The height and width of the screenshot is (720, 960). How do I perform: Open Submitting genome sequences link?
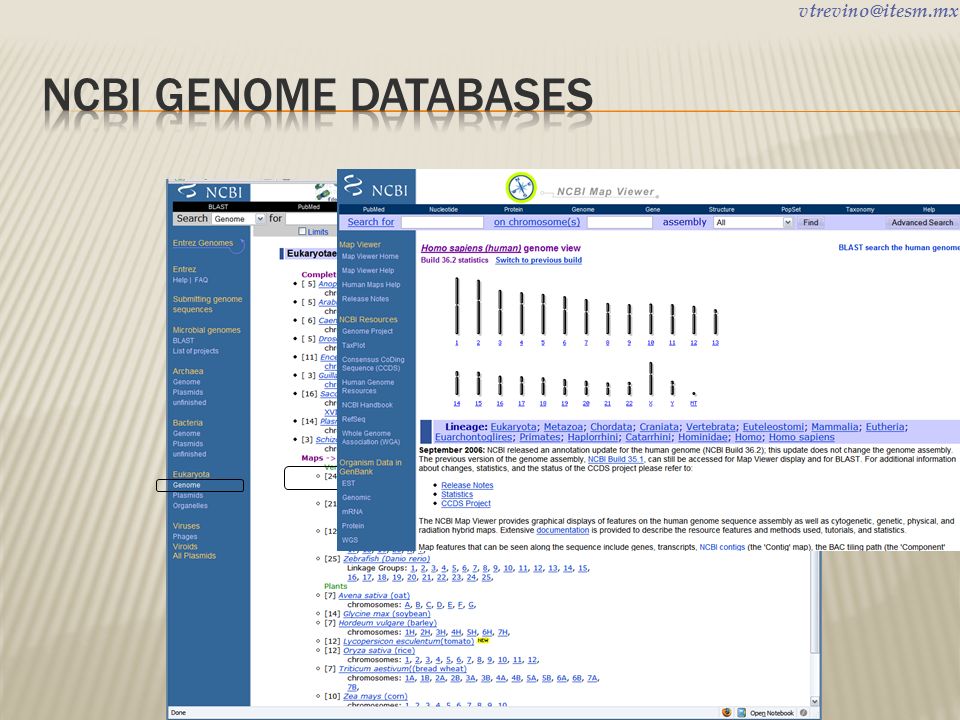tap(207, 304)
